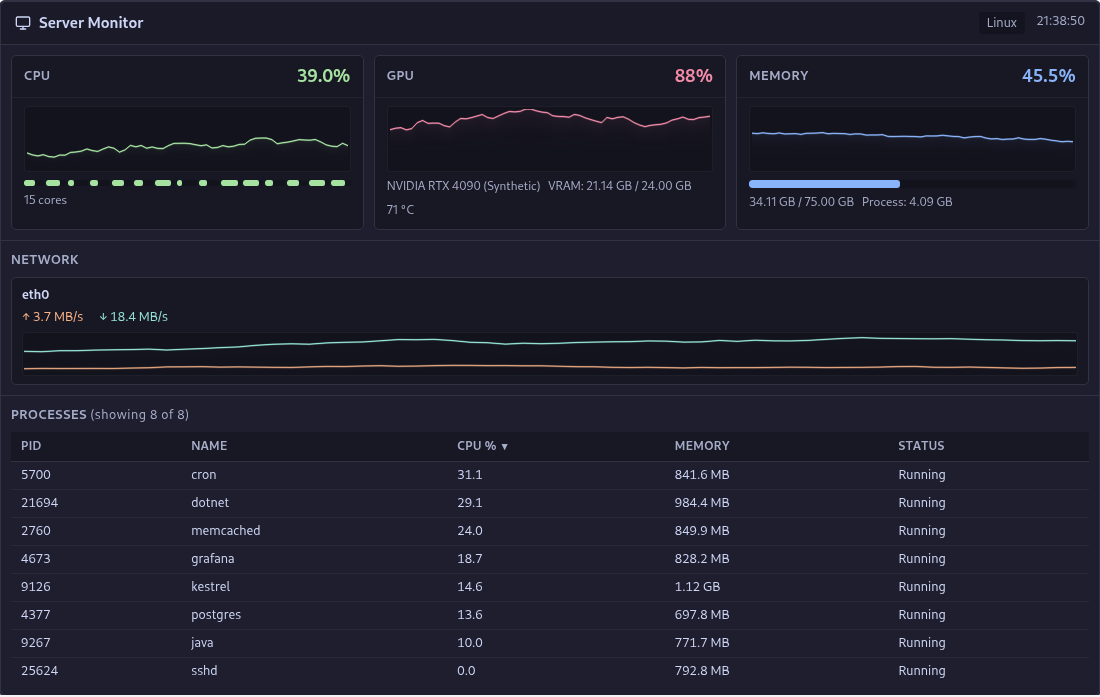1100x697 pixels.
Task: Click PID 2760 cell
Action: click(x=36, y=531)
